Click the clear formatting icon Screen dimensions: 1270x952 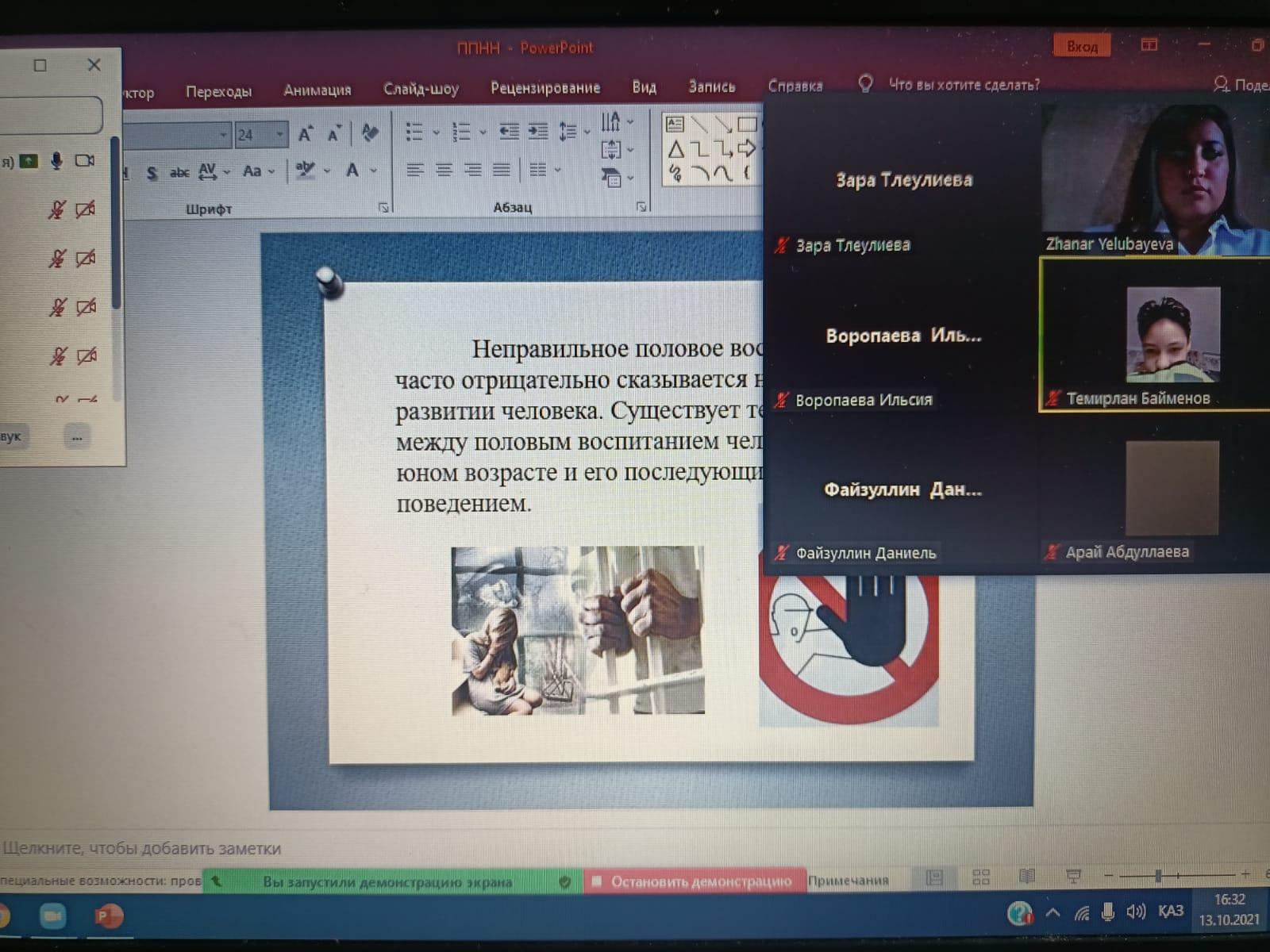369,133
